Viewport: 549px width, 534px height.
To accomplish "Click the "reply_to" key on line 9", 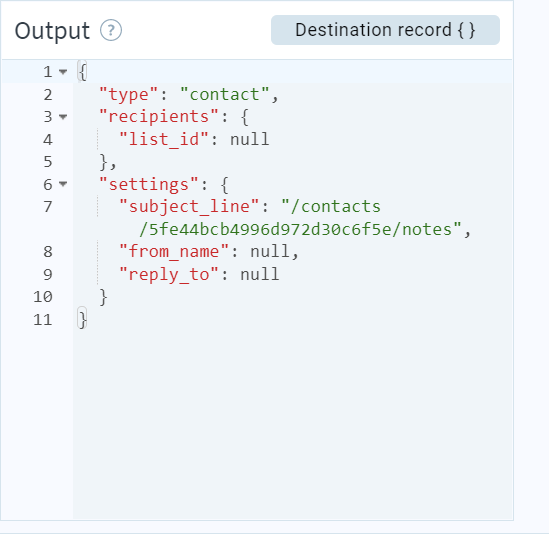I will click(x=169, y=274).
